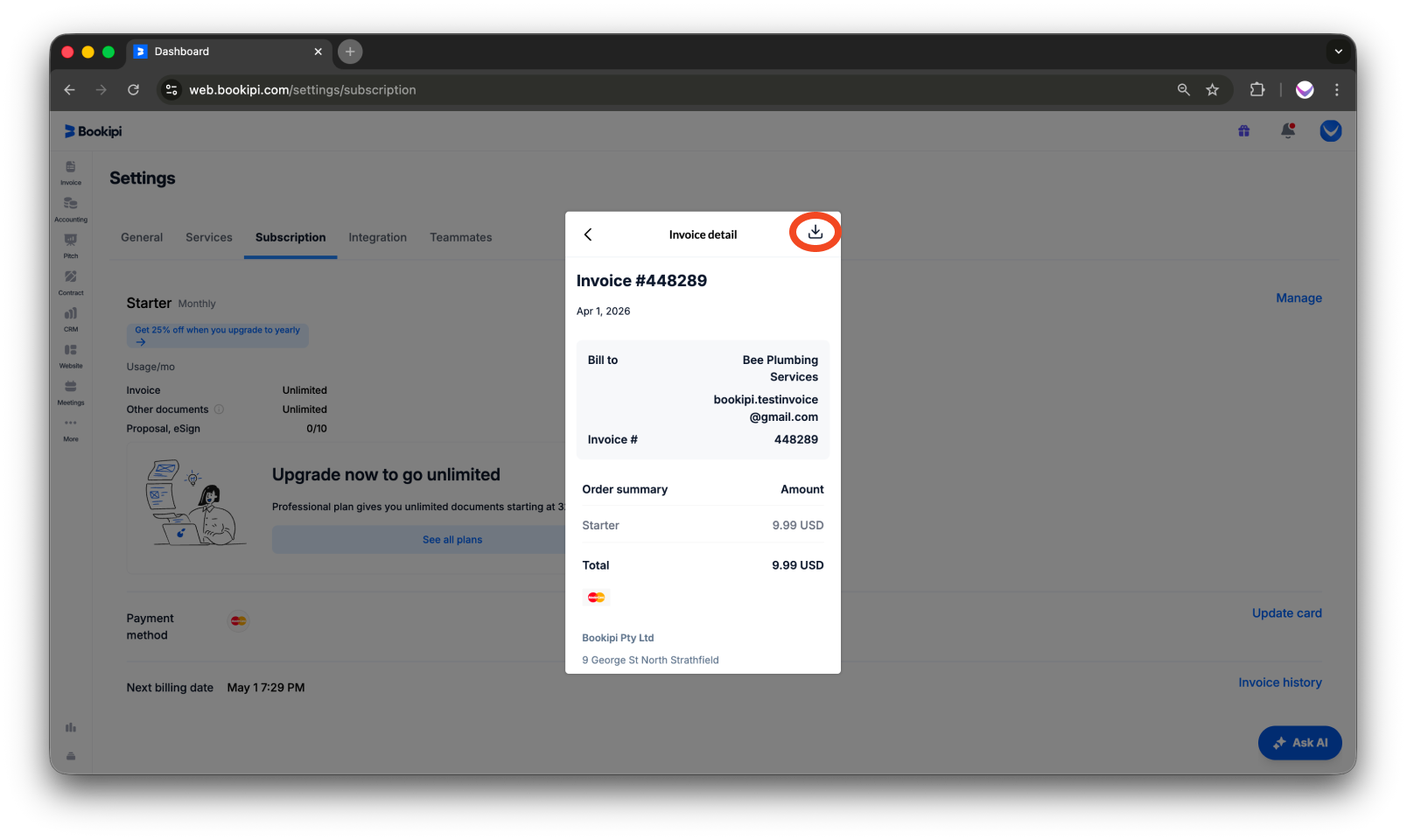
Task: Click the bottom-most sidebar icon
Action: click(x=71, y=756)
